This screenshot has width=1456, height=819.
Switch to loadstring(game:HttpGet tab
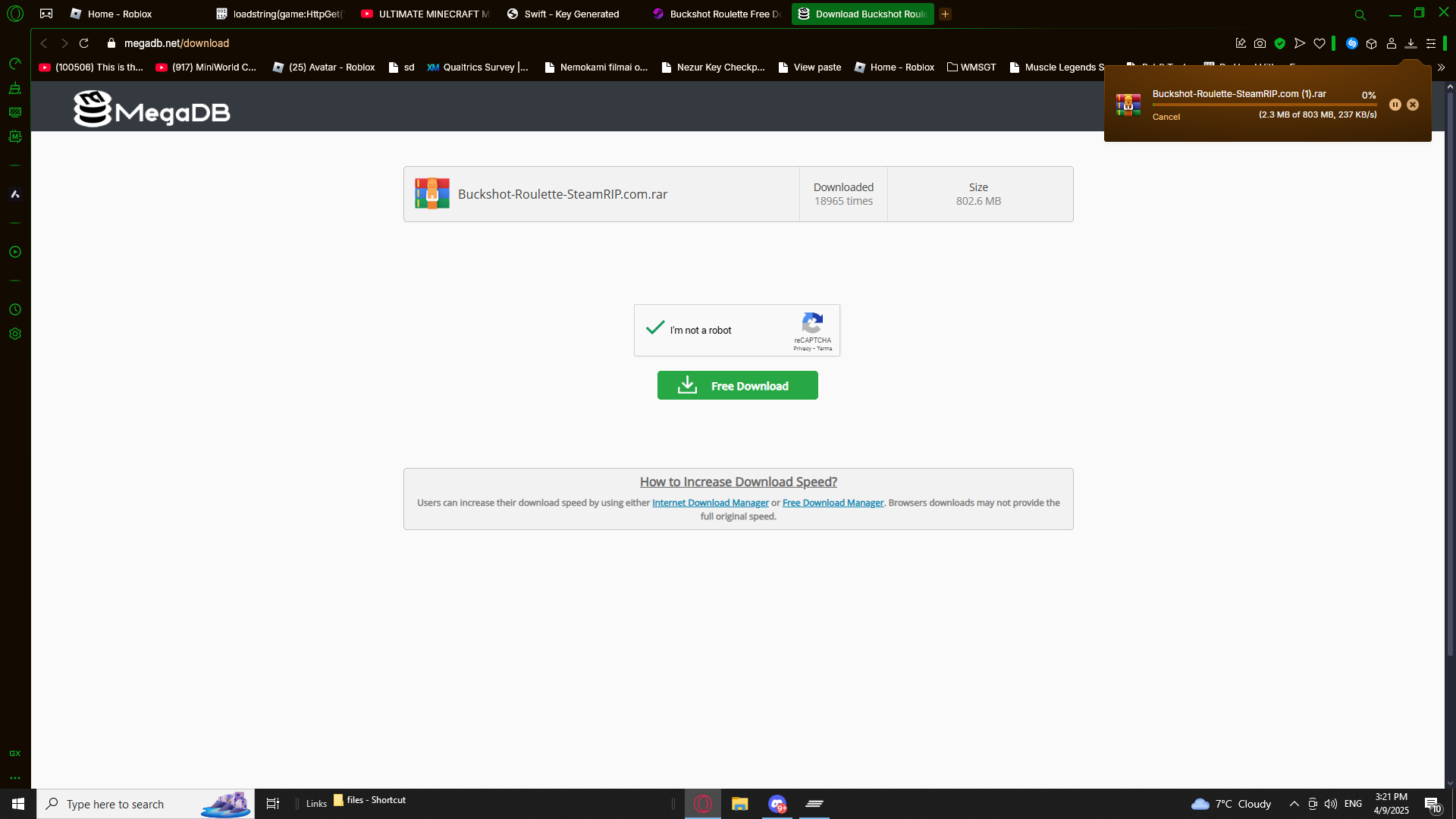point(280,14)
